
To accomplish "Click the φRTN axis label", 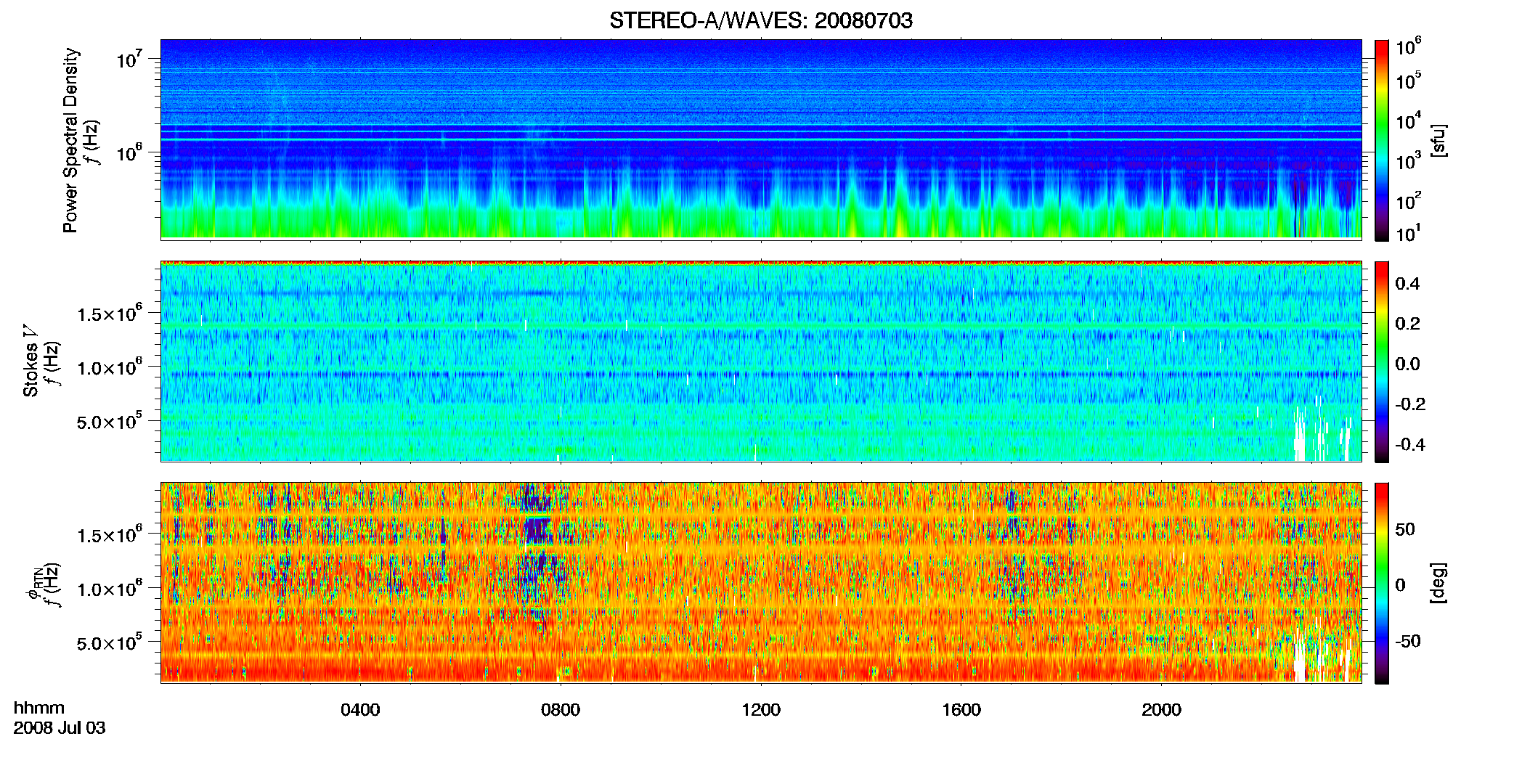I will [x=33, y=583].
